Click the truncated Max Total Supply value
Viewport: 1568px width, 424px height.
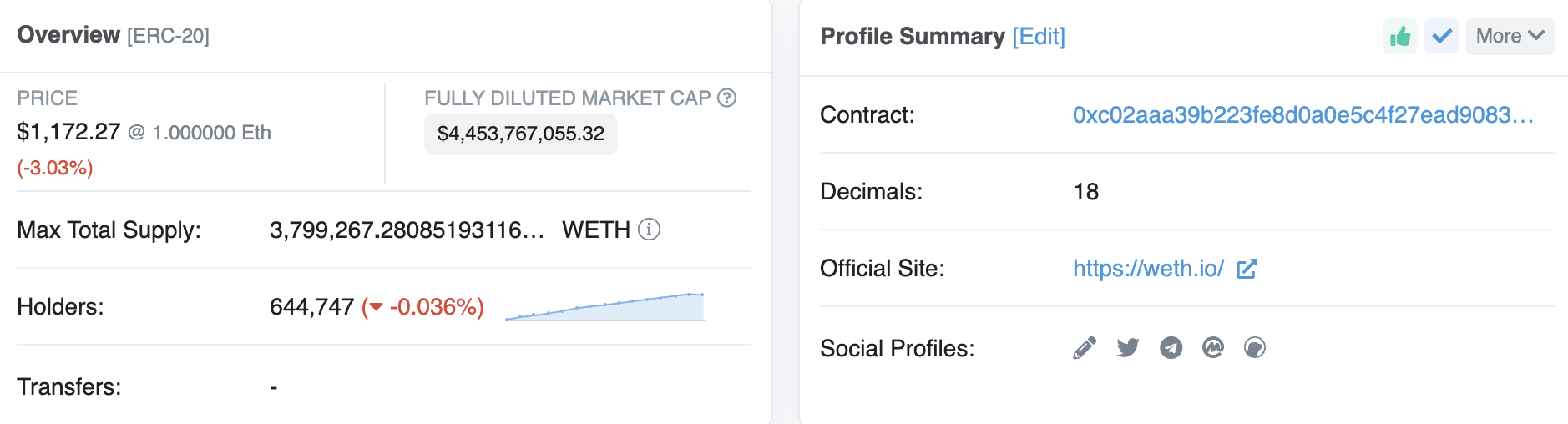[407, 230]
